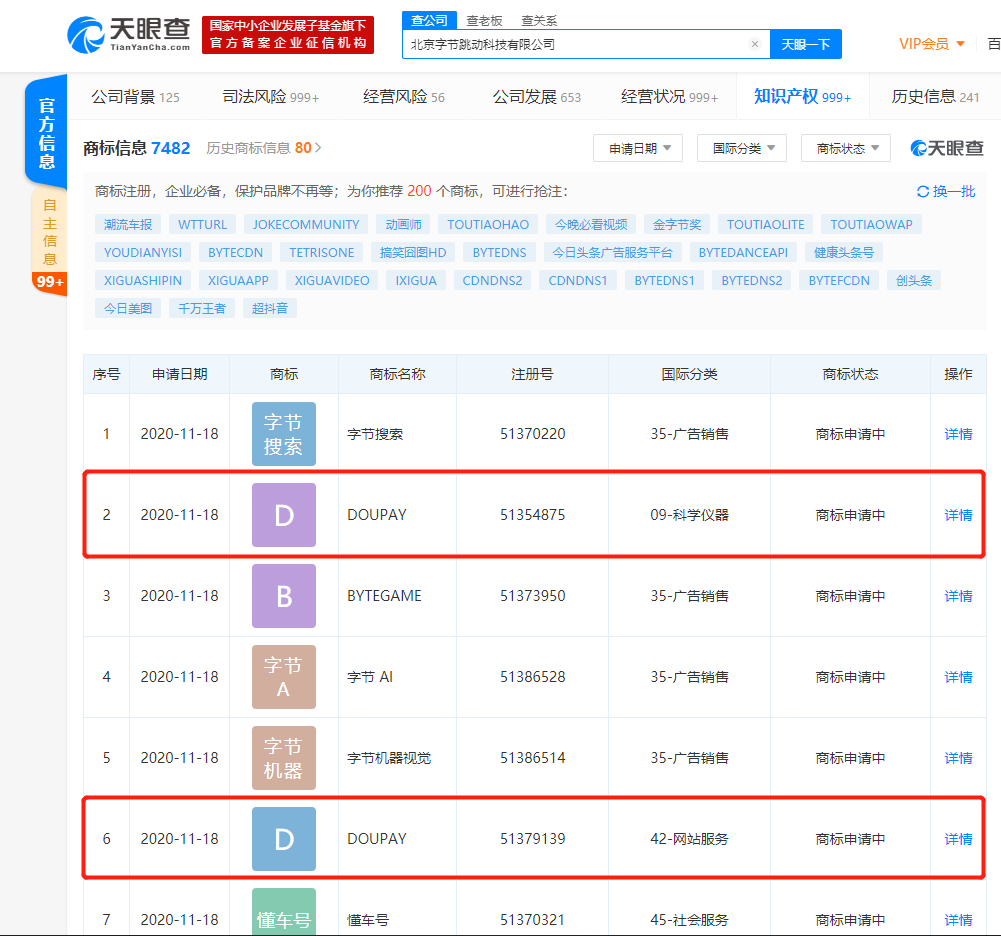The image size is (1001, 936).
Task: Open the purple D trademark image for 51354875
Action: pyautogui.click(x=283, y=515)
